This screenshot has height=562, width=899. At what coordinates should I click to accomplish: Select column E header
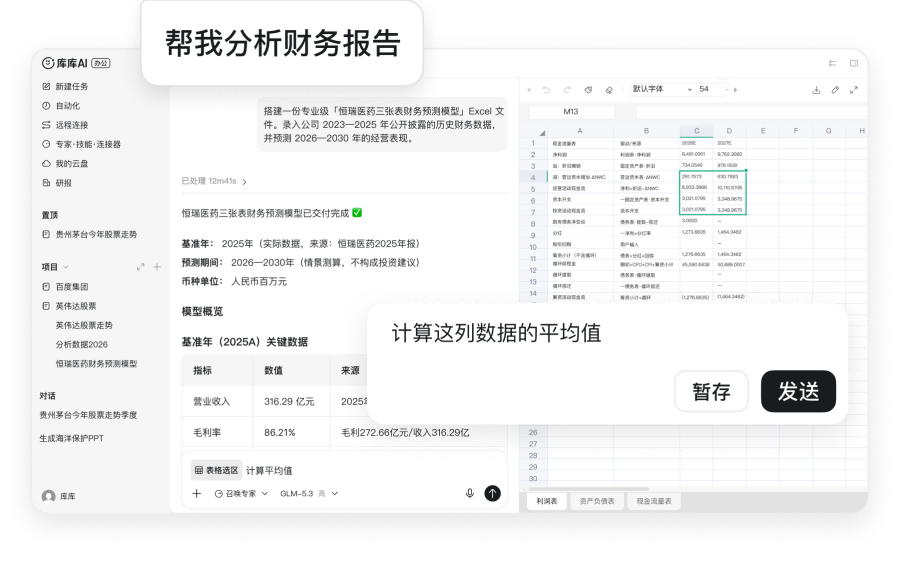[763, 131]
